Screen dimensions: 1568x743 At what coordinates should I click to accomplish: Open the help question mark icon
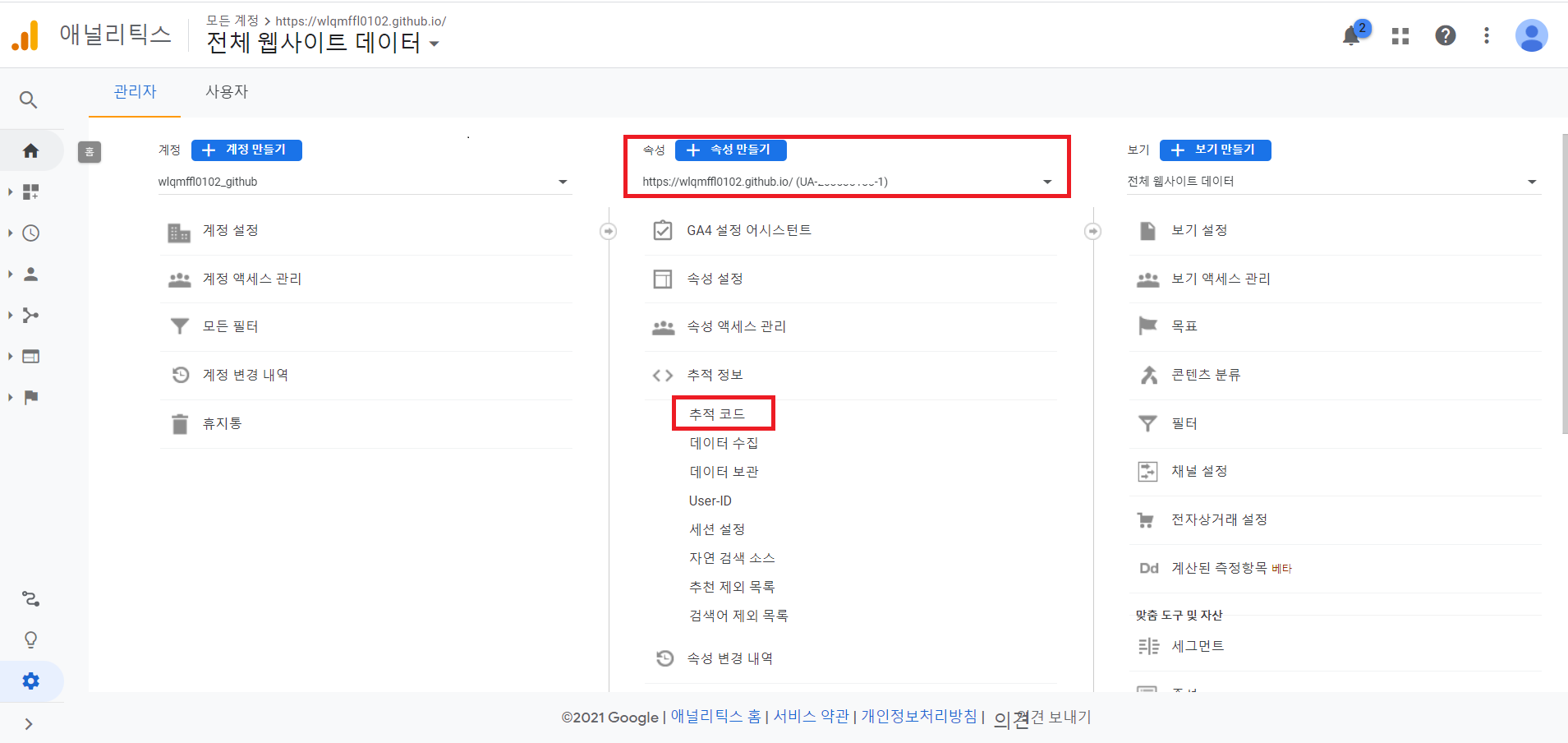click(1445, 35)
